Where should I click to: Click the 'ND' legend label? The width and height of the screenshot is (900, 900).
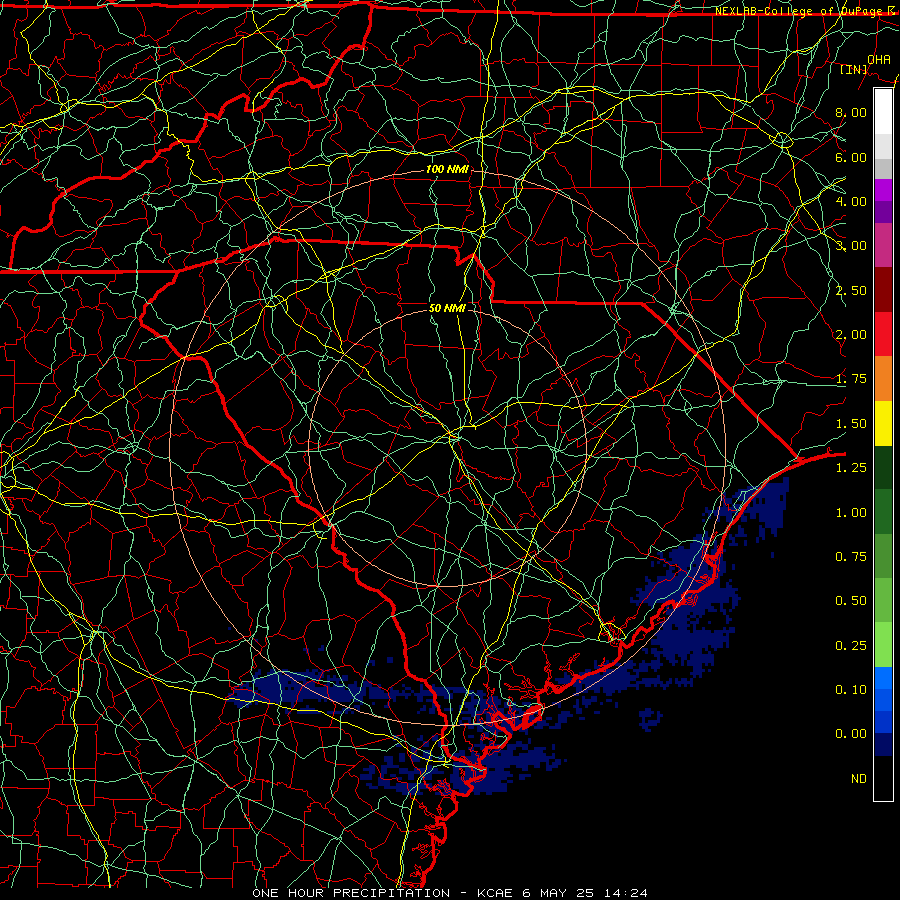[859, 779]
